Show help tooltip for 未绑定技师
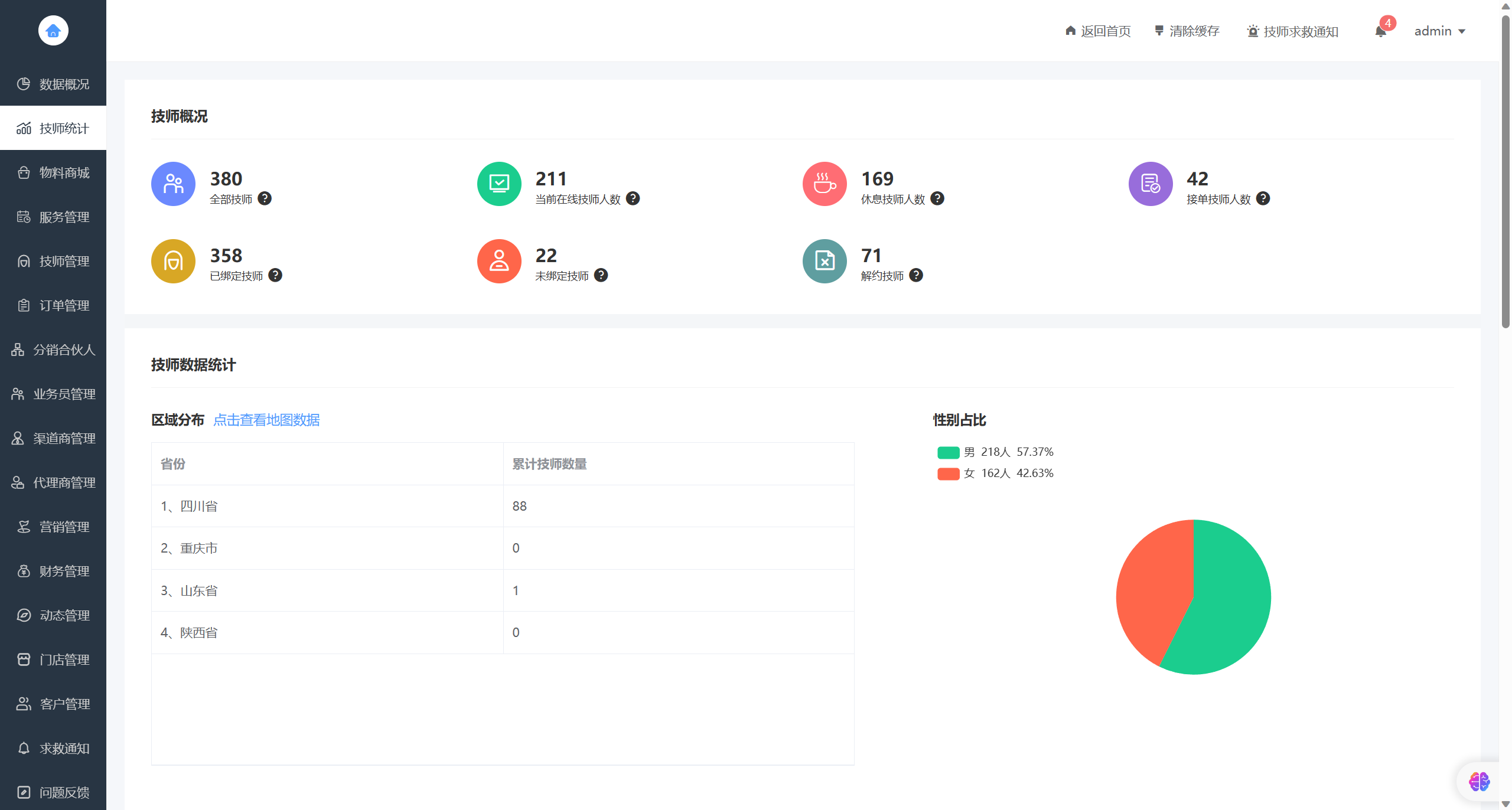The height and width of the screenshot is (810, 1512). (601, 275)
